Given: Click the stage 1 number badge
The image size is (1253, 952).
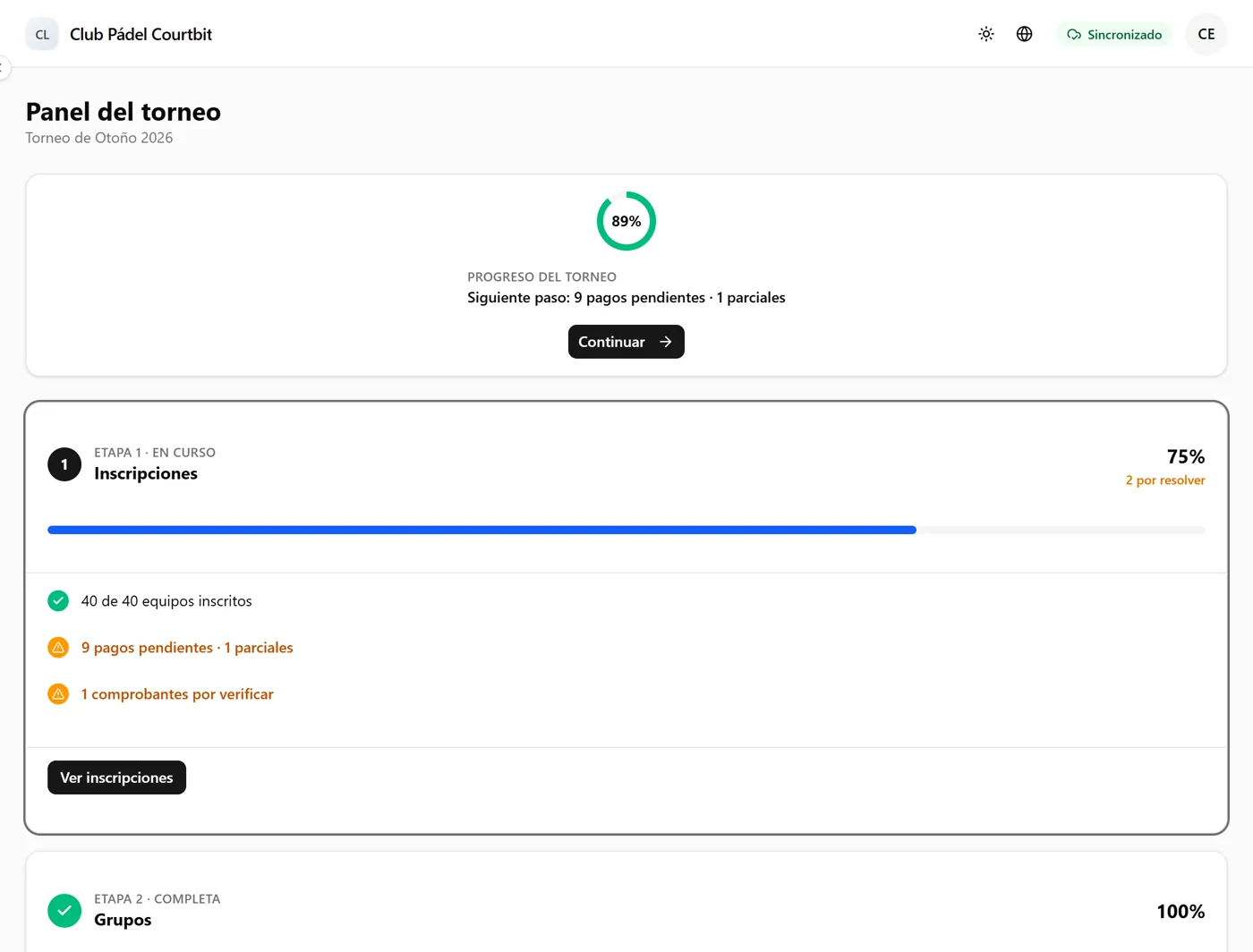Looking at the screenshot, I should pos(64,464).
